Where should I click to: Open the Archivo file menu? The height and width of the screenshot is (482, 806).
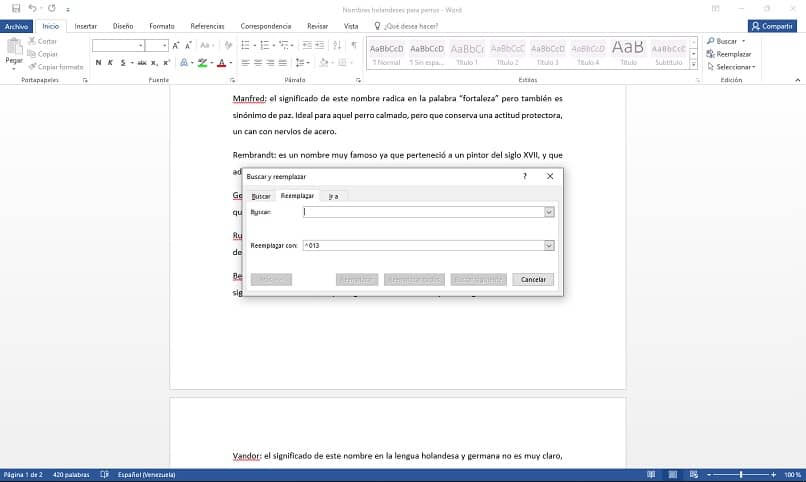tap(16, 26)
